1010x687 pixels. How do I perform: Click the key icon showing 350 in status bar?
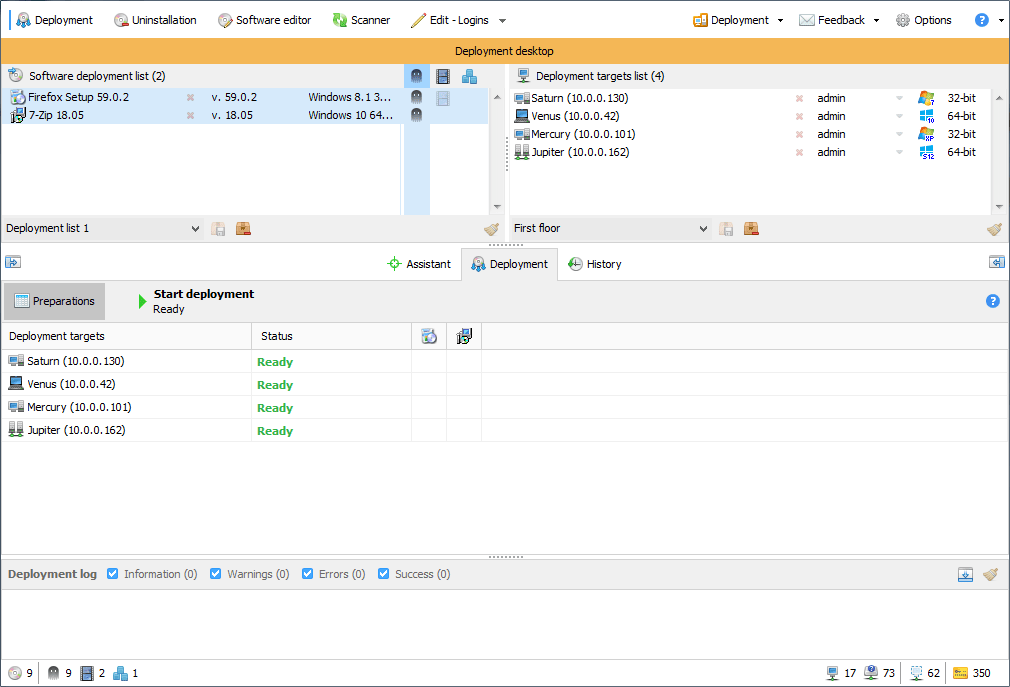(960, 673)
